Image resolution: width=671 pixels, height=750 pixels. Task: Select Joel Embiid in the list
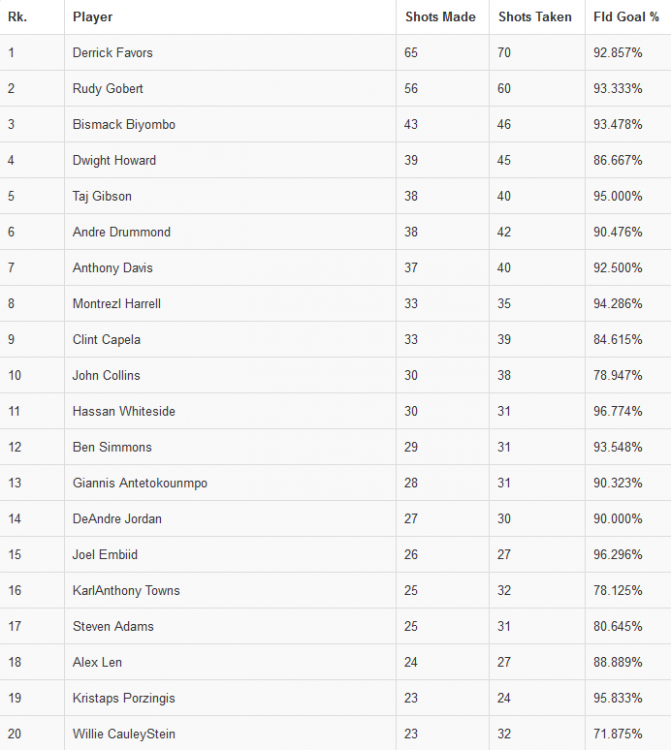click(x=104, y=555)
